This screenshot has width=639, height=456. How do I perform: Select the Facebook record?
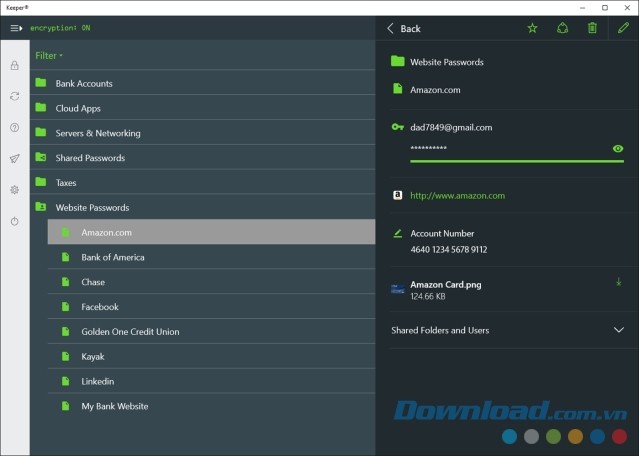[99, 307]
